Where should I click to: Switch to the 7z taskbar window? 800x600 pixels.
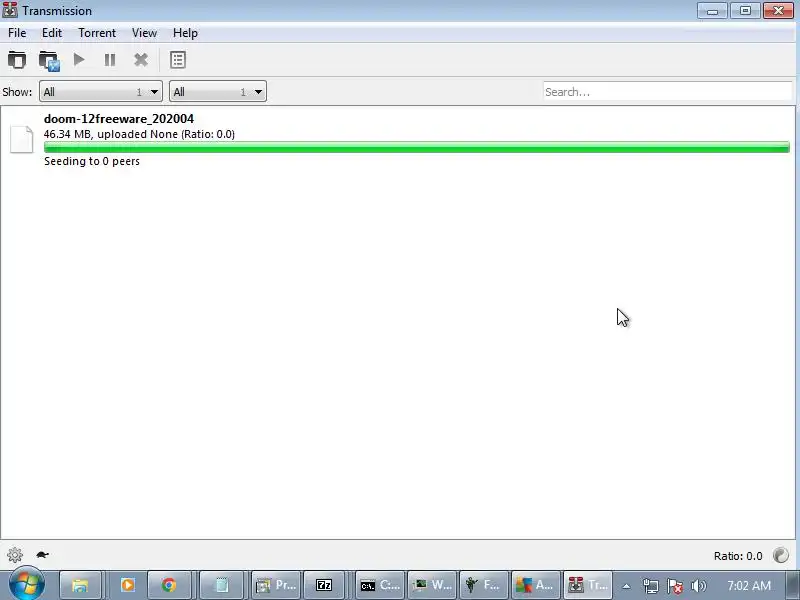(324, 585)
